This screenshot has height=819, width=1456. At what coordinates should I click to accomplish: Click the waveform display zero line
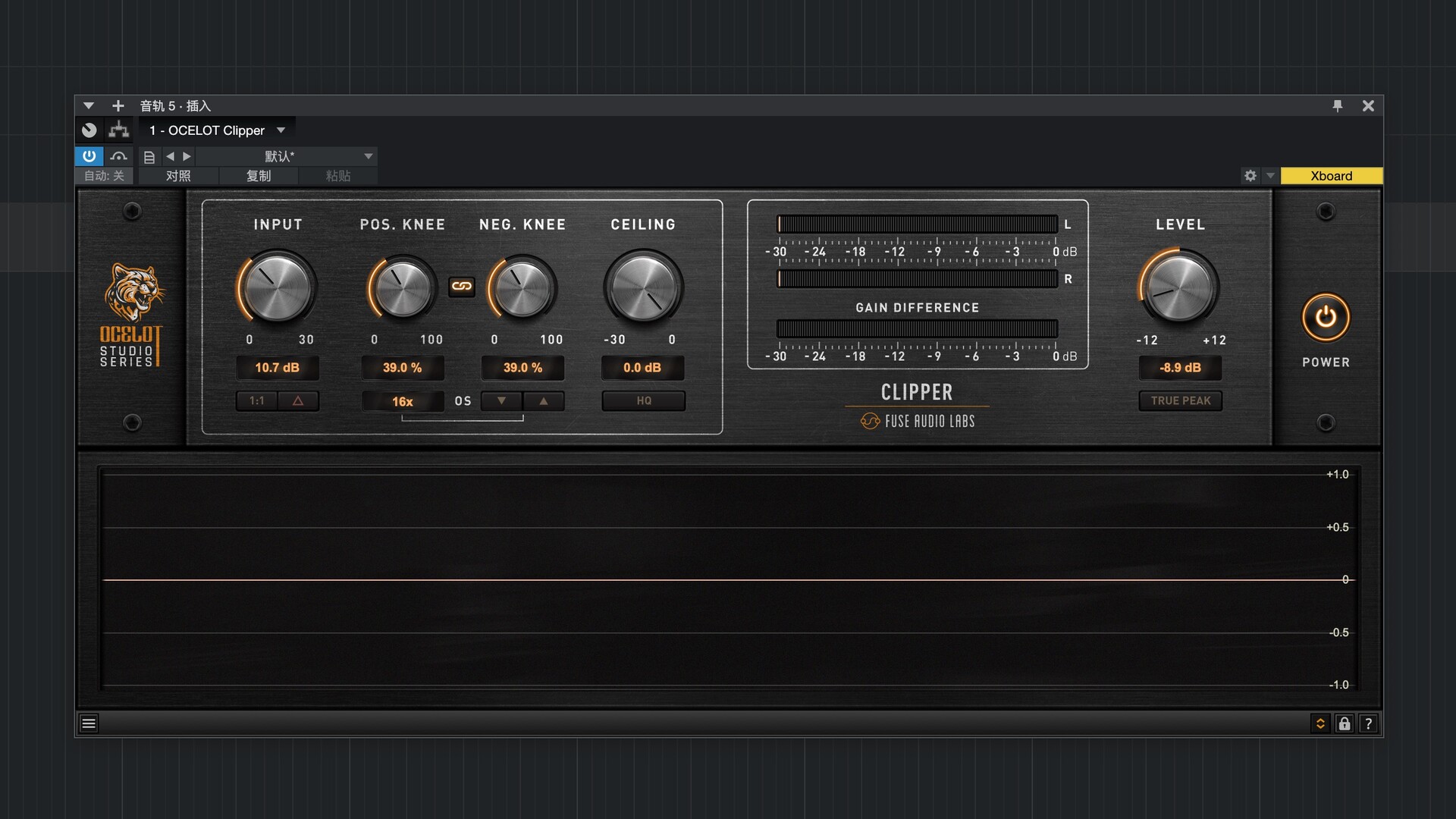(x=726, y=579)
